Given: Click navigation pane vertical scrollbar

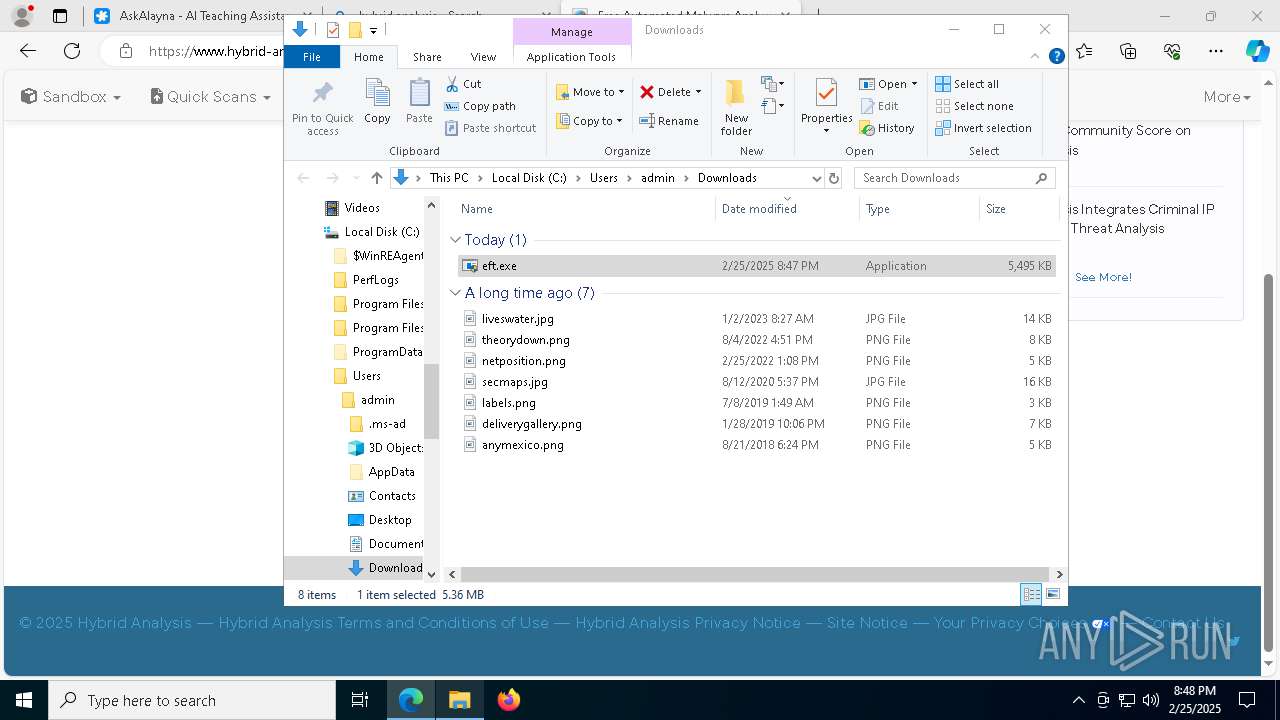Looking at the screenshot, I should [x=432, y=400].
